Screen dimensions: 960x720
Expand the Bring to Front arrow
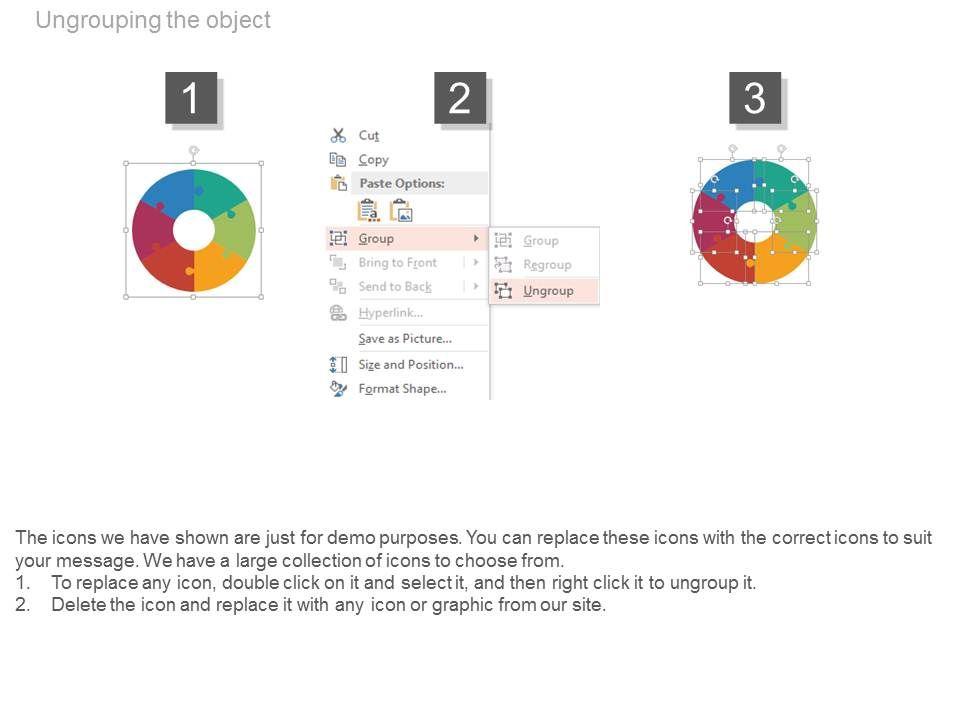476,263
